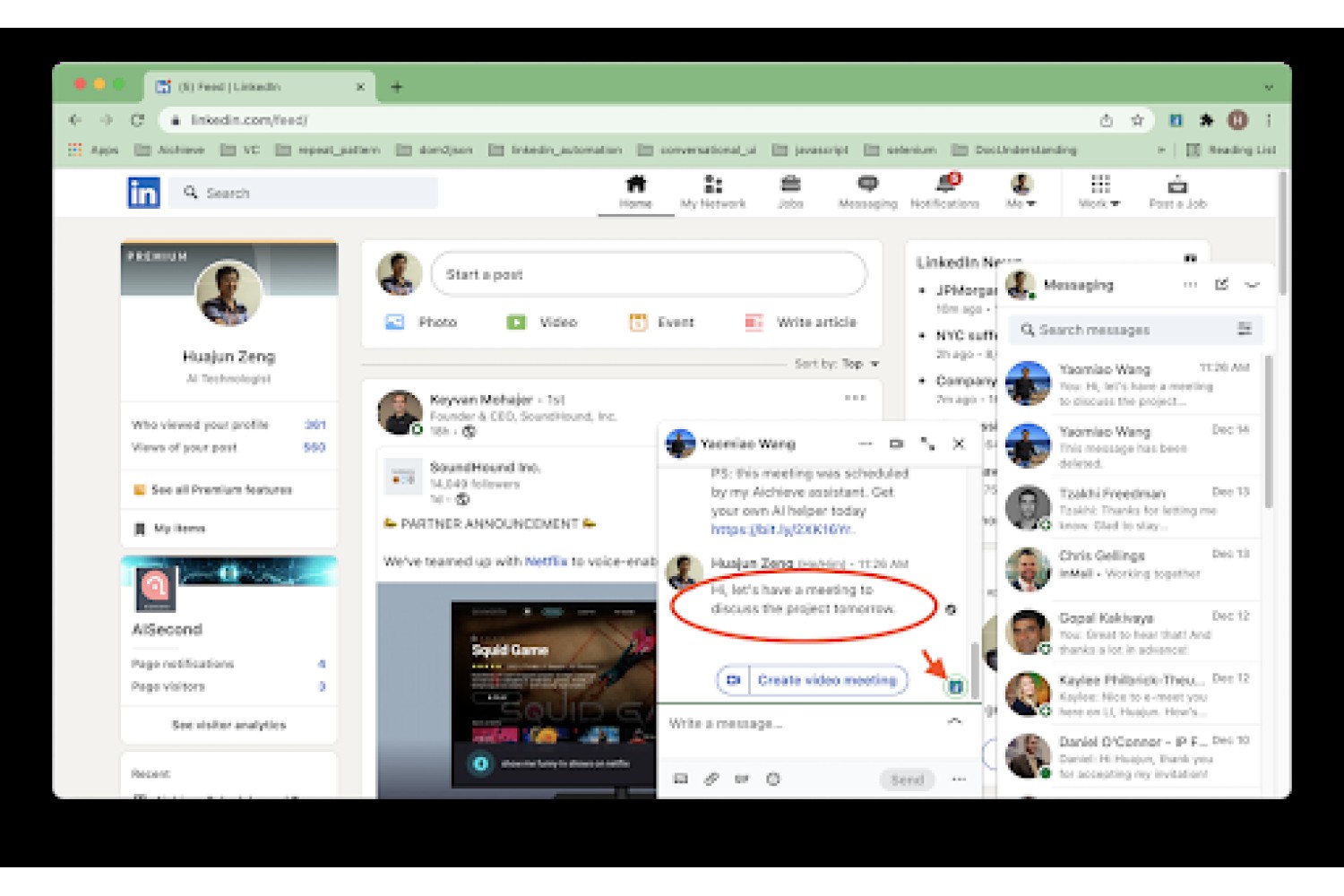1344x896 pixels.
Task: Click Create video meeting button
Action: pos(812,680)
